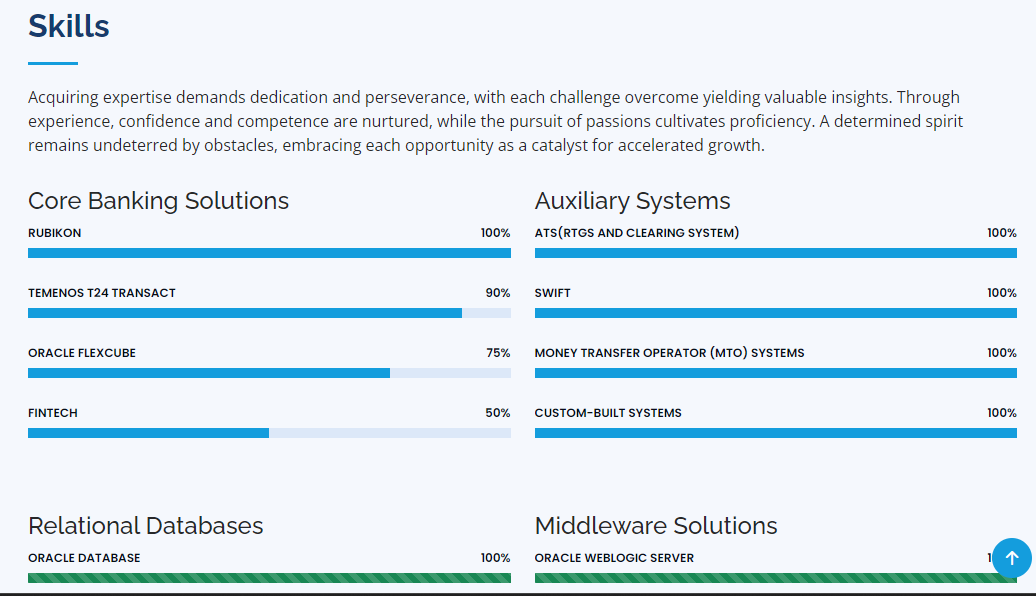Click the Oracle WebLogic Server striped progress bar
Screen dimensions: 1036x596
(760, 578)
